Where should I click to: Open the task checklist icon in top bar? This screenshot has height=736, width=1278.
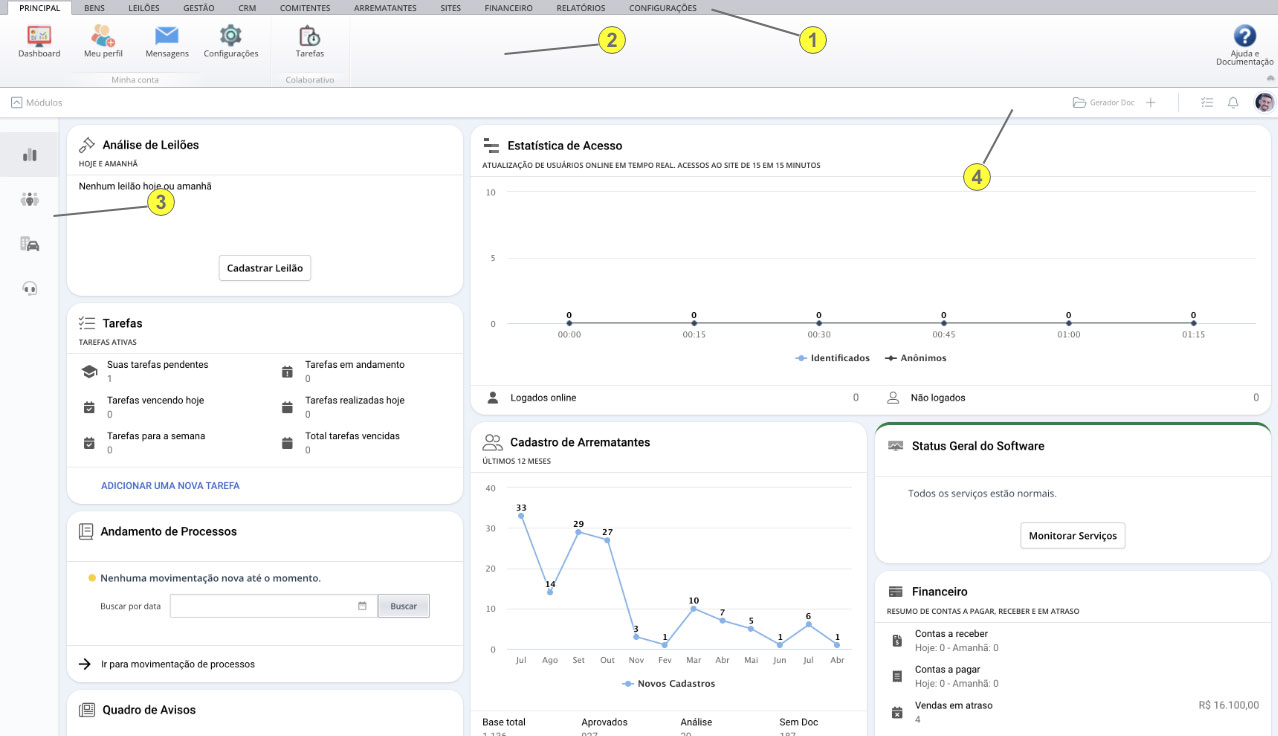tap(1207, 103)
